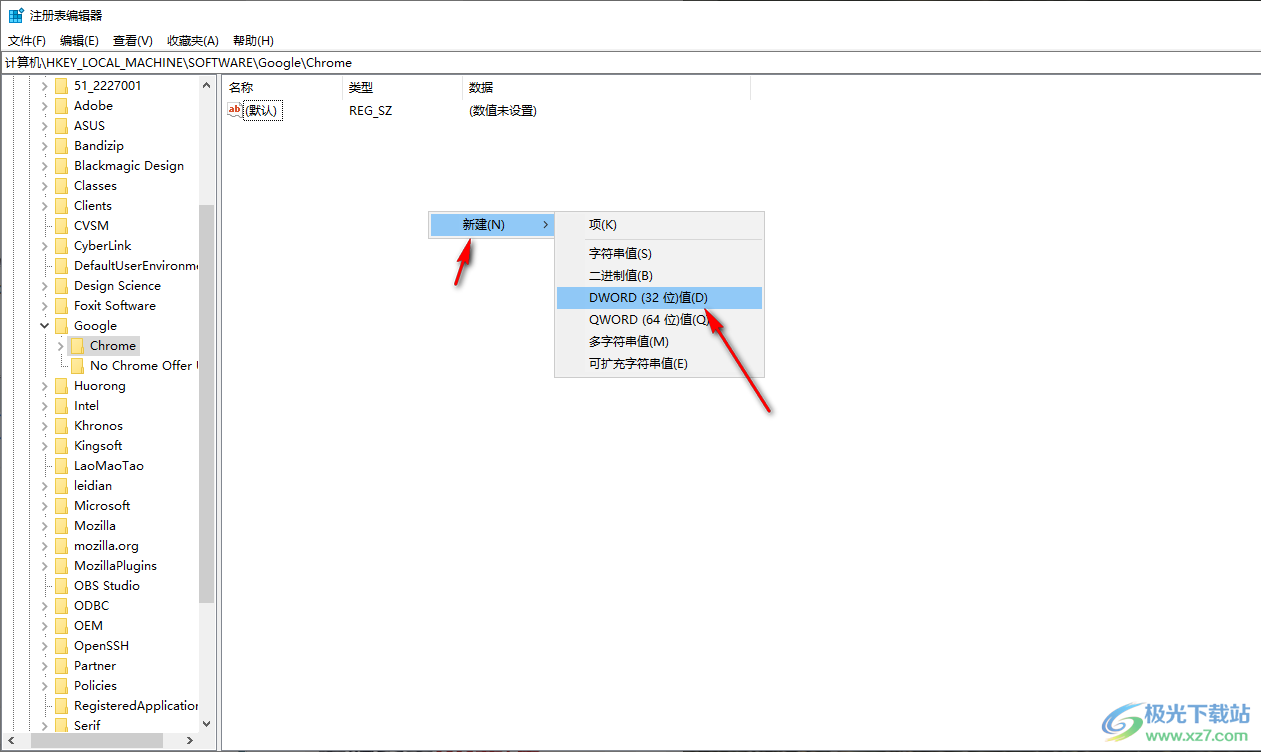
Task: Click the Mozilla folder icon
Action: click(62, 526)
